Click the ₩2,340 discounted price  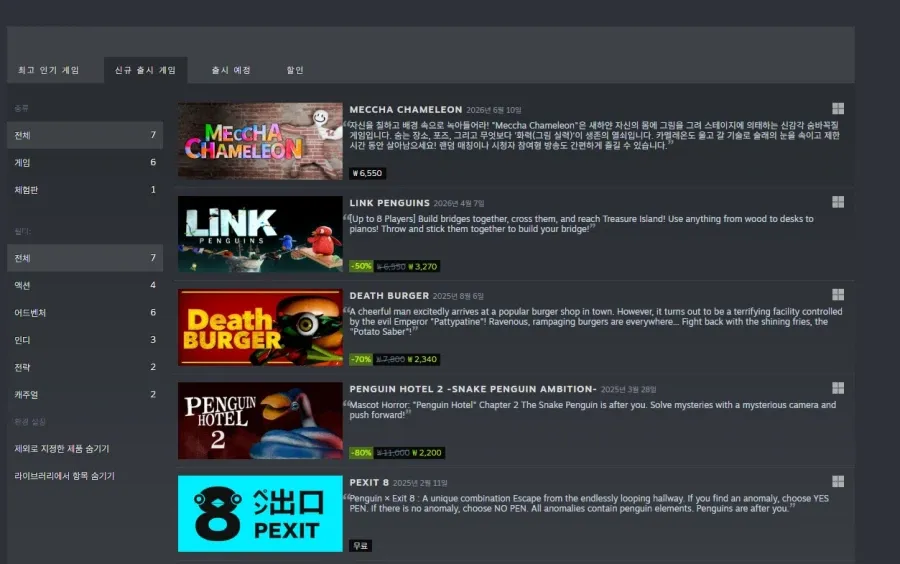coord(423,359)
